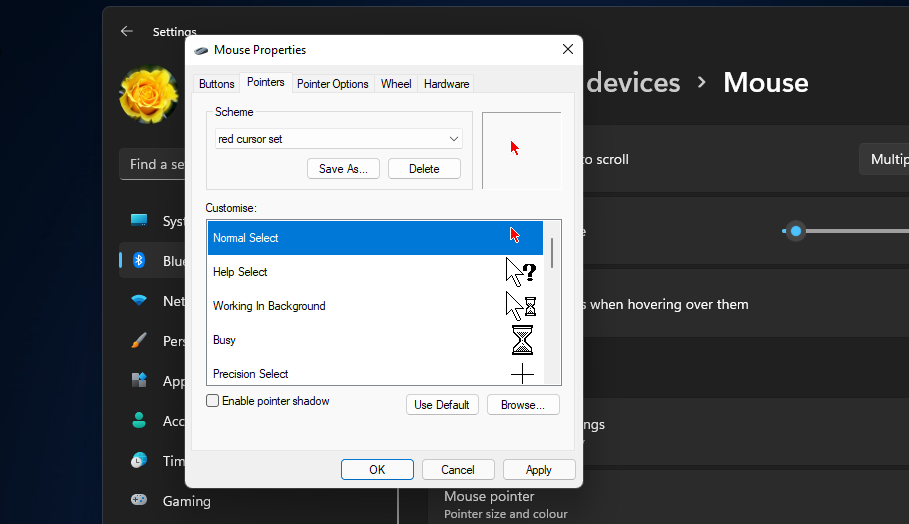Click Cancel in Mouse Properties
Image resolution: width=909 pixels, height=524 pixels.
[458, 470]
